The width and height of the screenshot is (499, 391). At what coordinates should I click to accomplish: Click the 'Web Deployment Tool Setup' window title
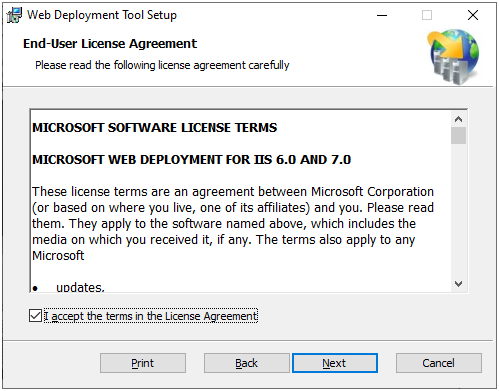pos(102,15)
